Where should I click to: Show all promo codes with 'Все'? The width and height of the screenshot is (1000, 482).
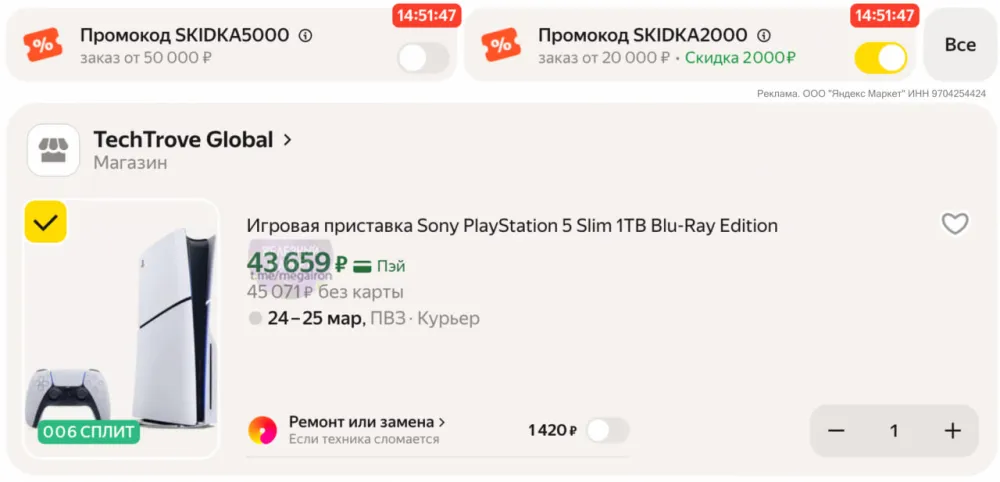(x=960, y=45)
